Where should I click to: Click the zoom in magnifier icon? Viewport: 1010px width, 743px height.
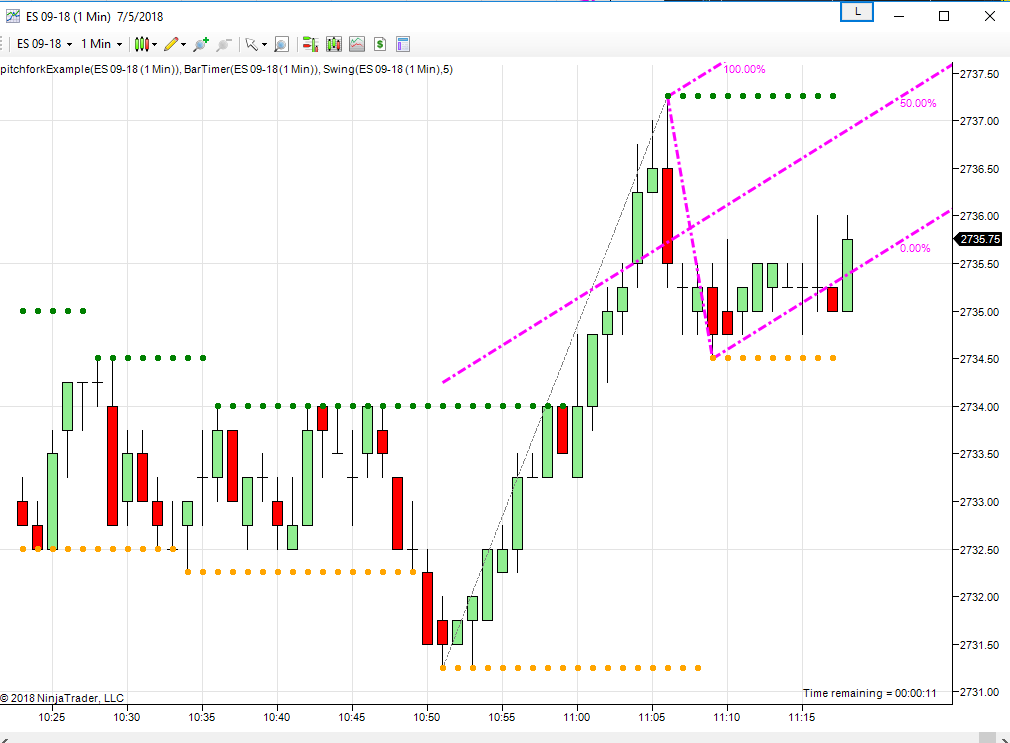click(x=201, y=44)
